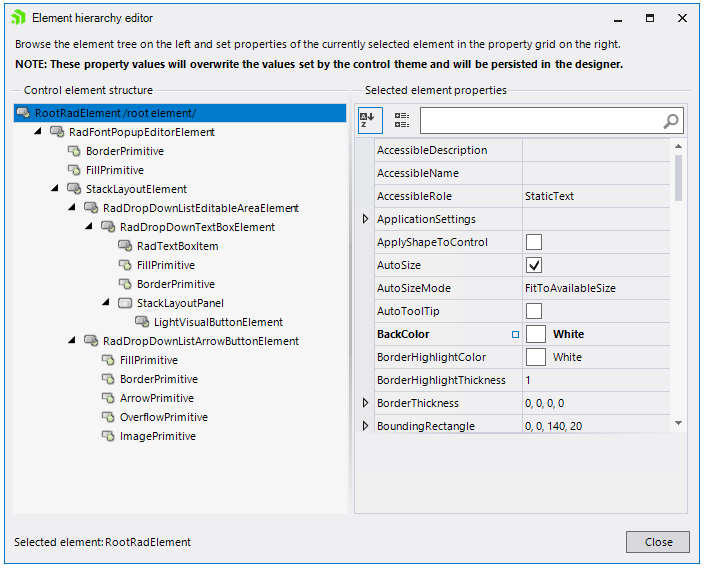Click AutoSizeMode value FitToAvailableSize
The height and width of the screenshot is (569, 705).
pos(570,288)
